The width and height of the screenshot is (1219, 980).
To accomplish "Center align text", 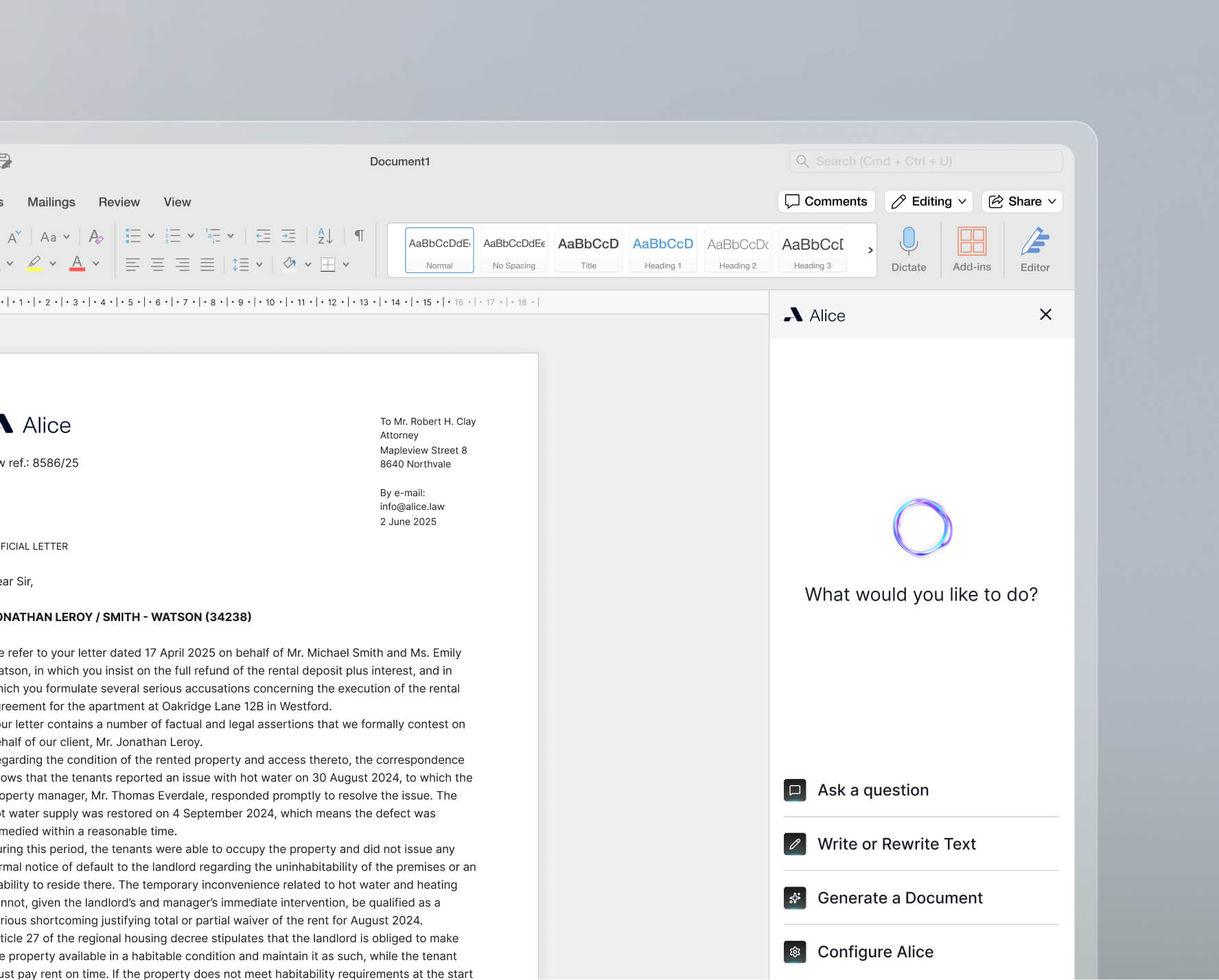I will pyautogui.click(x=157, y=264).
